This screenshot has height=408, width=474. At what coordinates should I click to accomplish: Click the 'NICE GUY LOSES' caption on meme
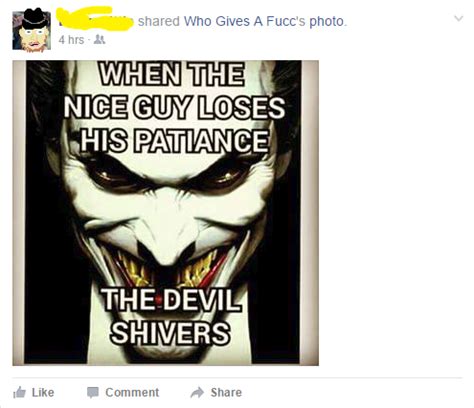pos(174,107)
